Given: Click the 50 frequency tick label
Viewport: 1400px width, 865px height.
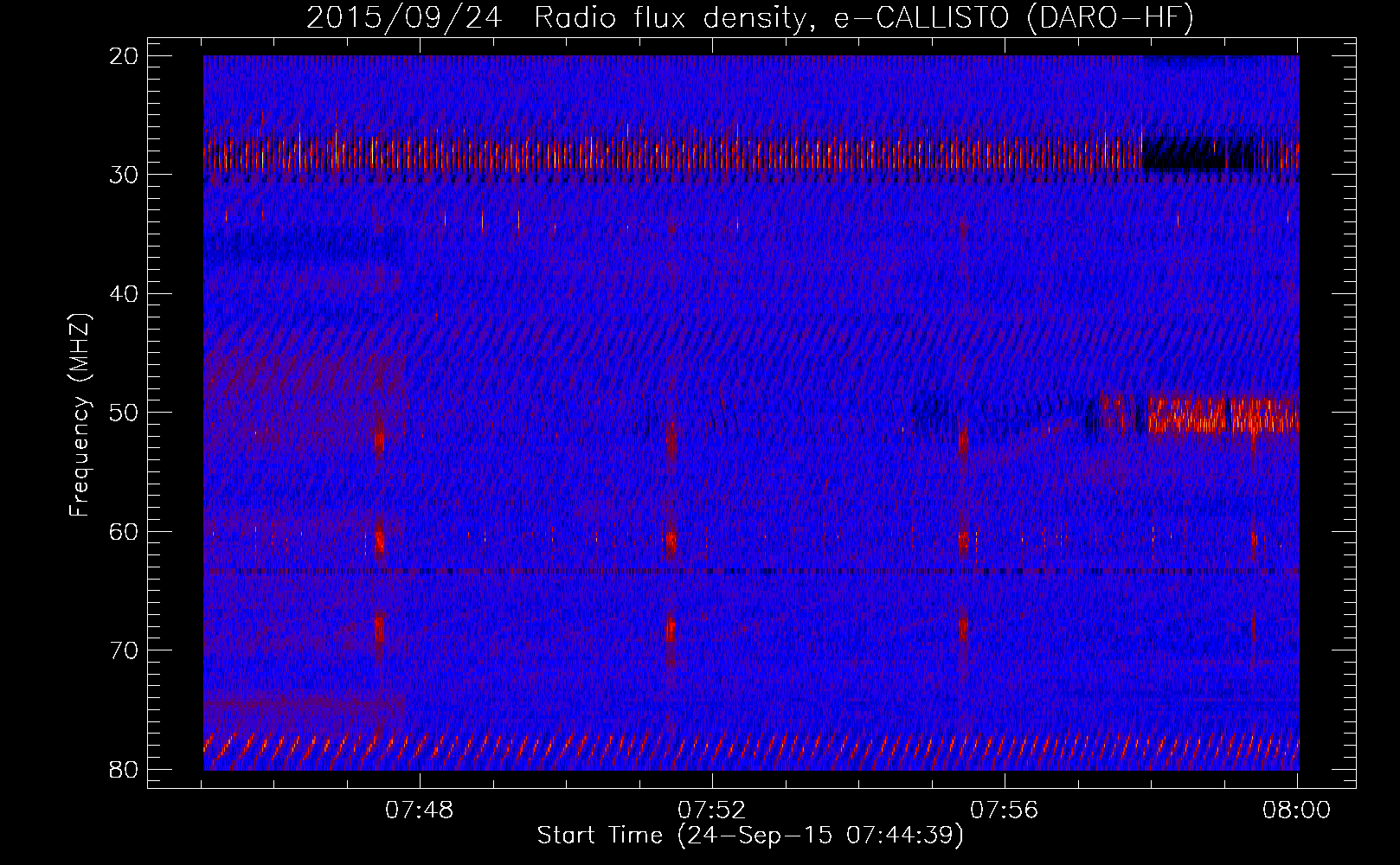Looking at the screenshot, I should tap(125, 413).
